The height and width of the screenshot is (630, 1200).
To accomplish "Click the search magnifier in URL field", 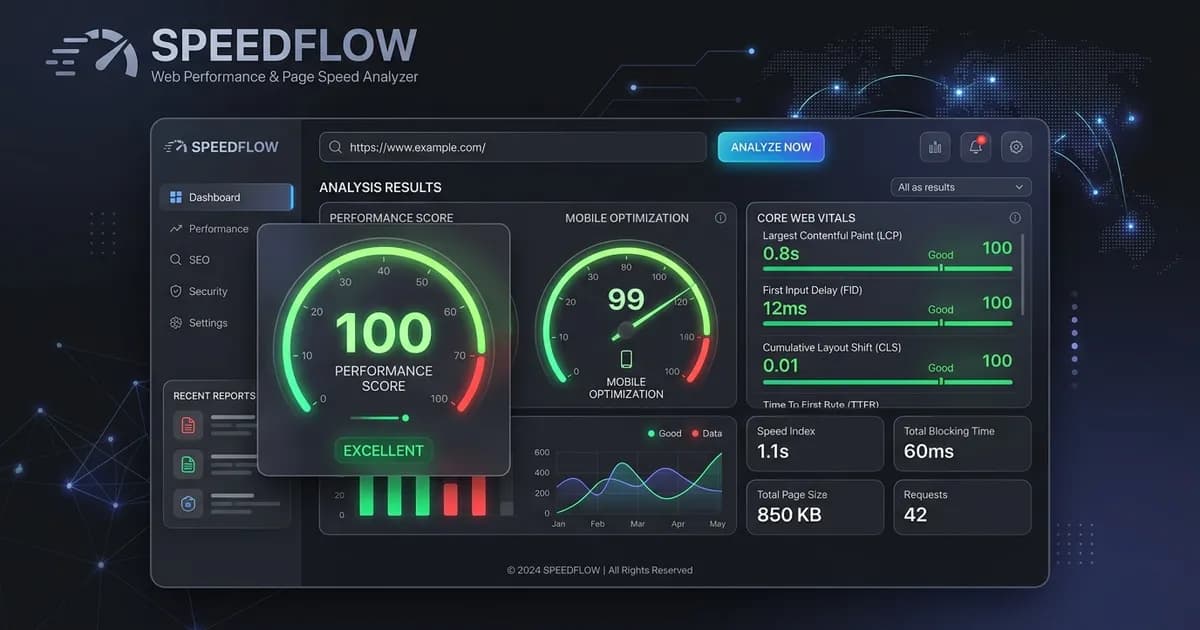I will pos(336,147).
